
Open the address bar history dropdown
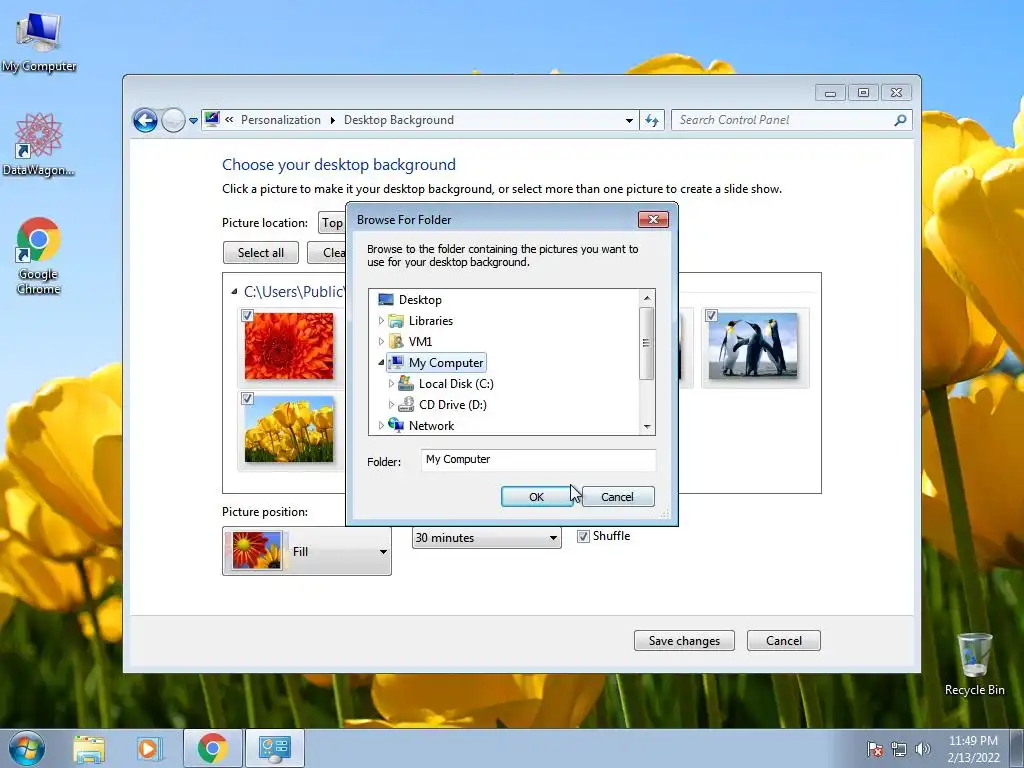[629, 120]
